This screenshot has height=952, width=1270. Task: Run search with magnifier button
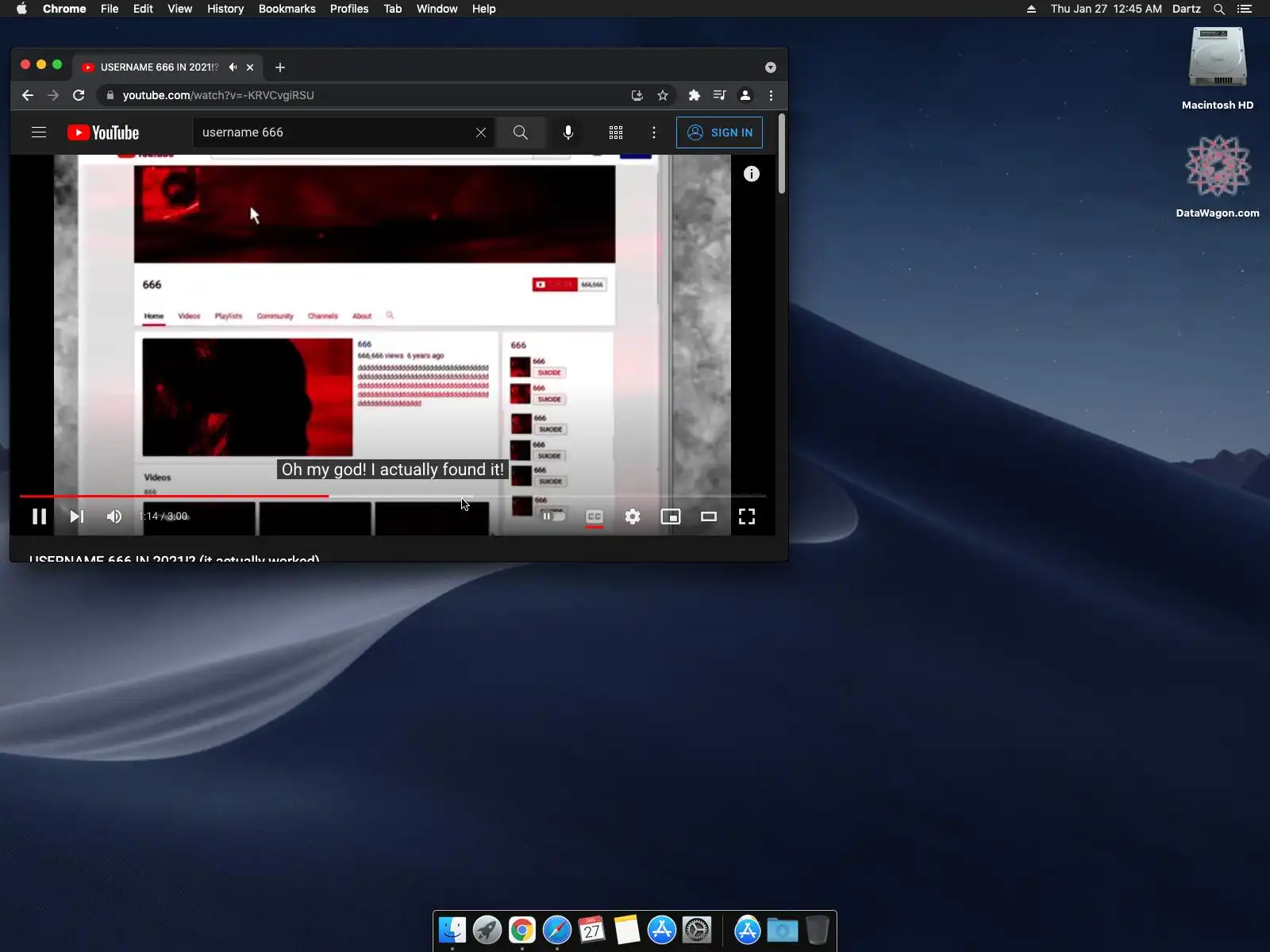pyautogui.click(x=521, y=132)
